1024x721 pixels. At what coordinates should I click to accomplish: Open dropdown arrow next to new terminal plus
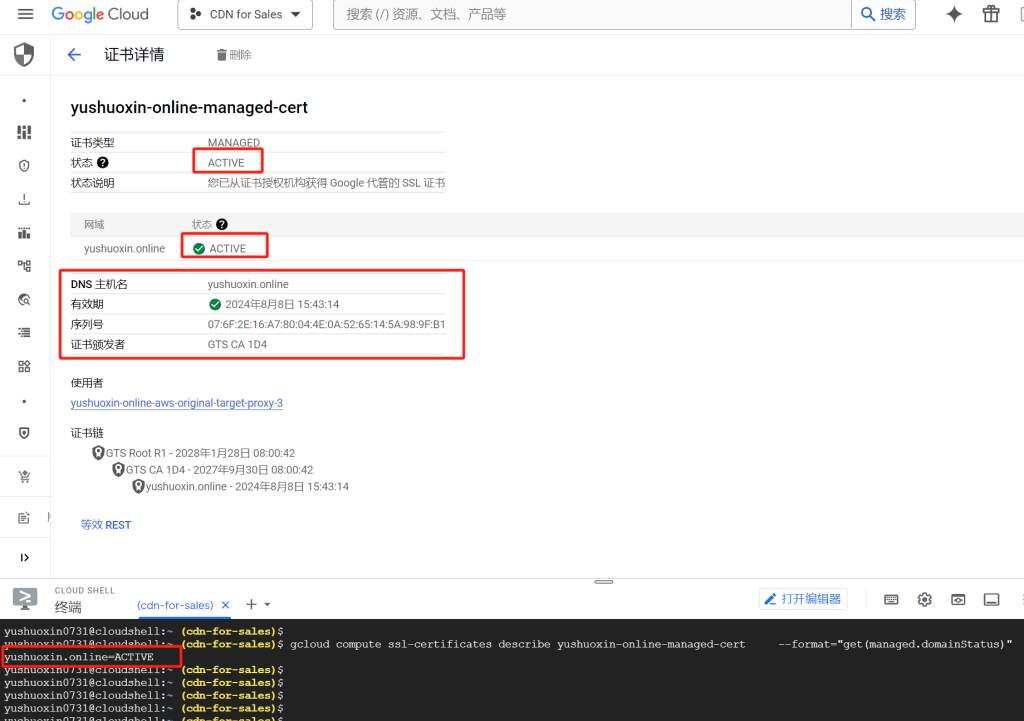(x=267, y=605)
